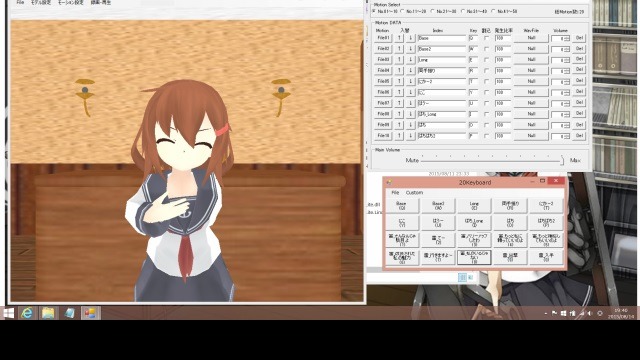This screenshot has width=640, height=360.
Task: Open the Windows Start button
Action: [8, 313]
